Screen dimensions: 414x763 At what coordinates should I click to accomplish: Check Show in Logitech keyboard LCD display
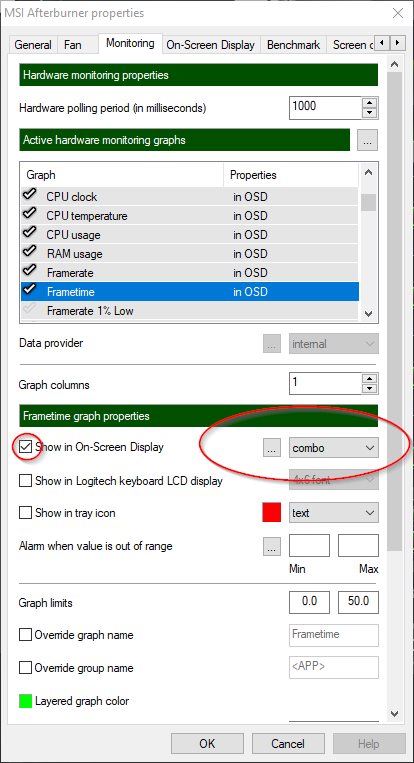[25, 481]
